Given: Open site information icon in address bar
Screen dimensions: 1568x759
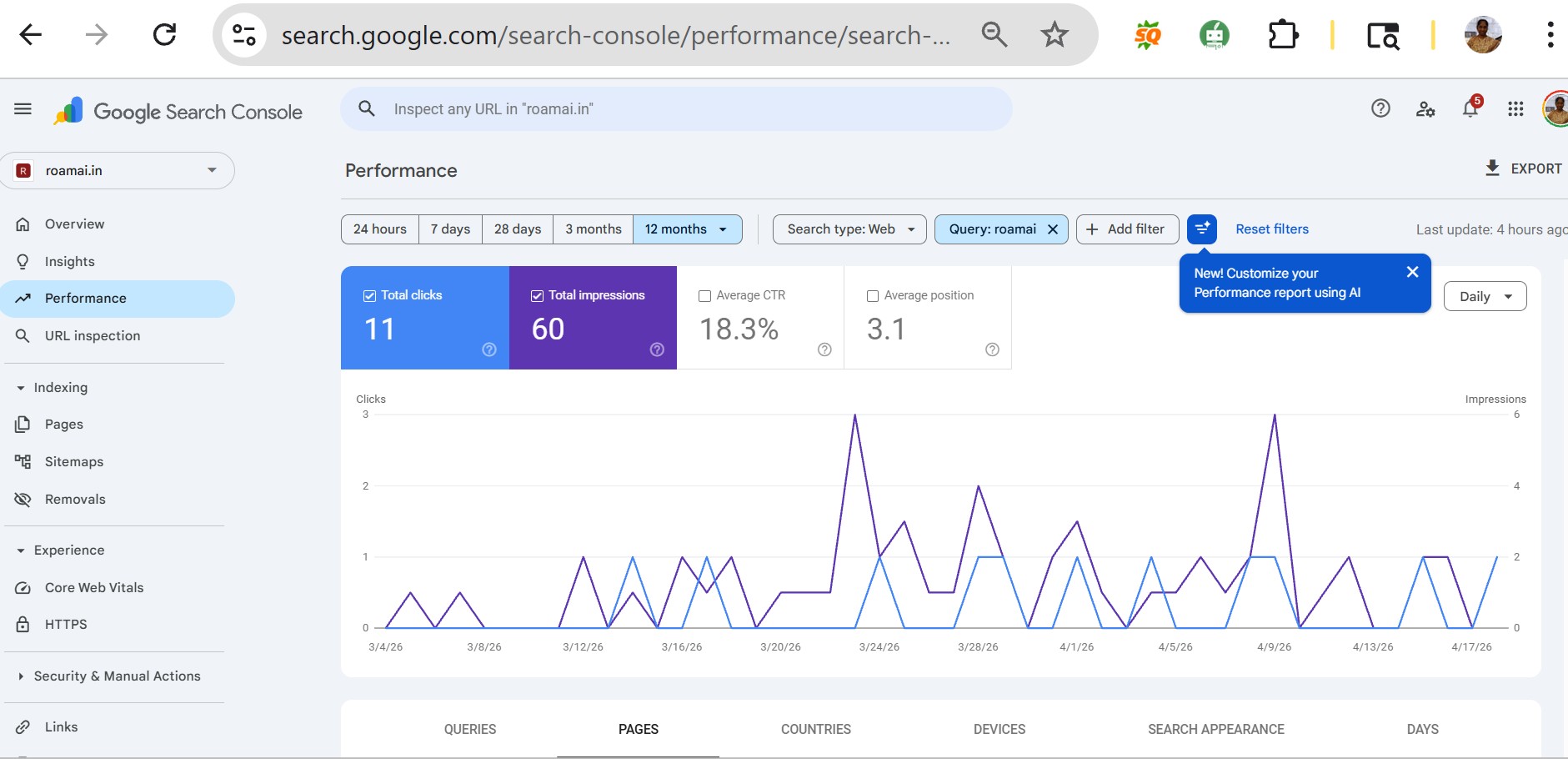Looking at the screenshot, I should click(x=244, y=35).
